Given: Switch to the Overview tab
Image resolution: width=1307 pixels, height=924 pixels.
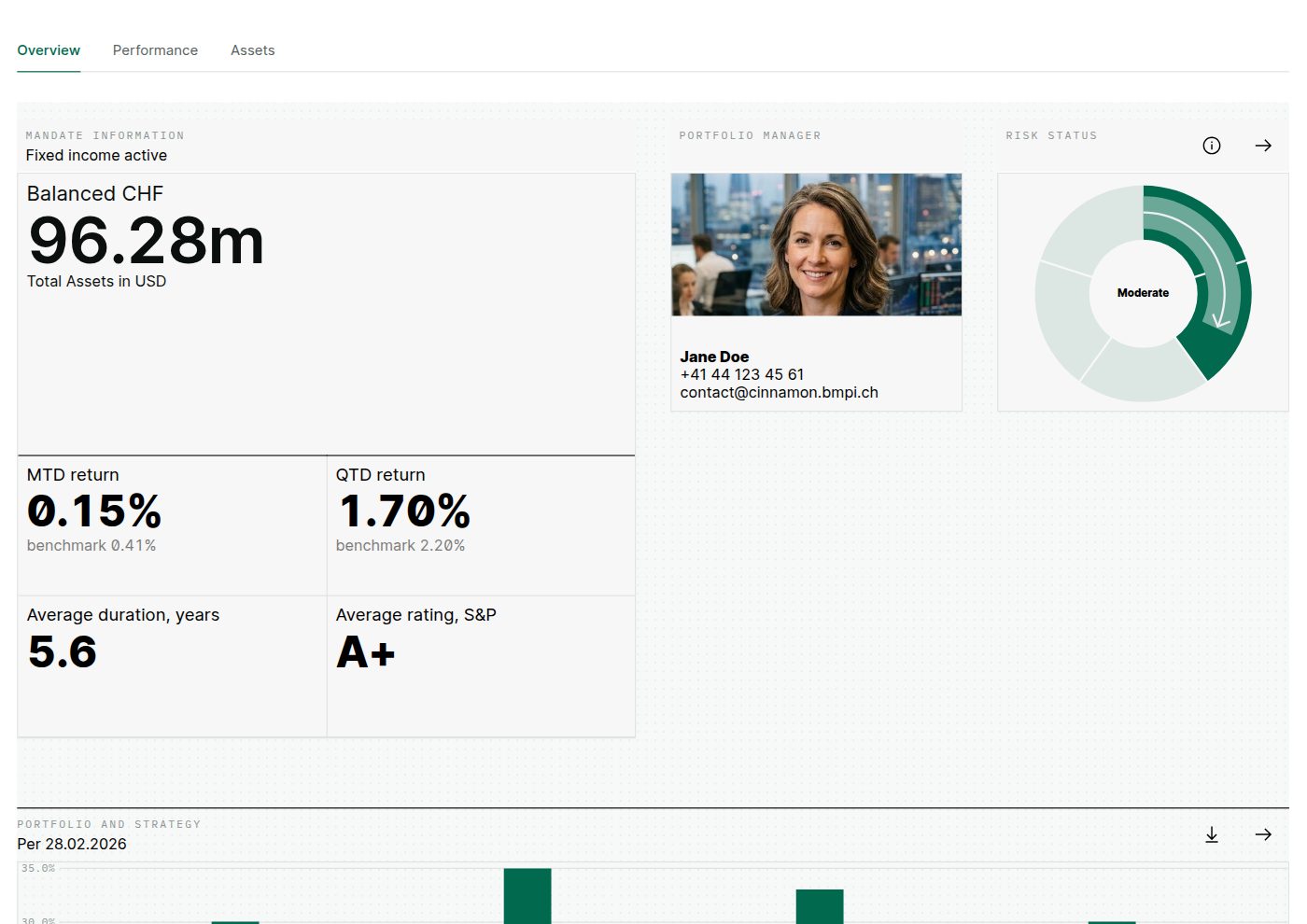Looking at the screenshot, I should [x=49, y=50].
